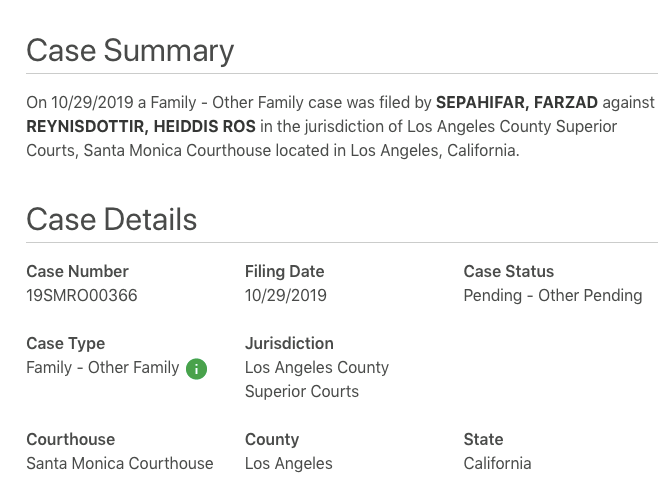669x502 pixels.
Task: Click the Case Status label
Action: [x=509, y=271]
